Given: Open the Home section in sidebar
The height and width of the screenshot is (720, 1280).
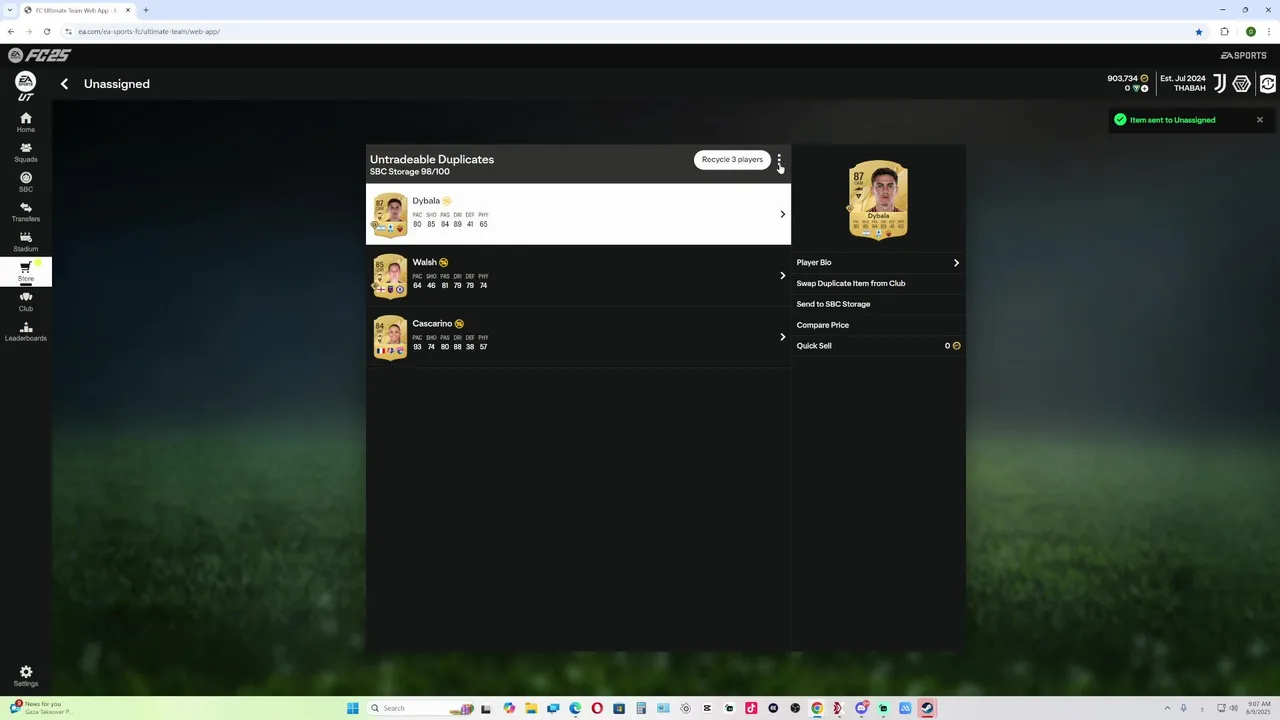Looking at the screenshot, I should point(26,122).
